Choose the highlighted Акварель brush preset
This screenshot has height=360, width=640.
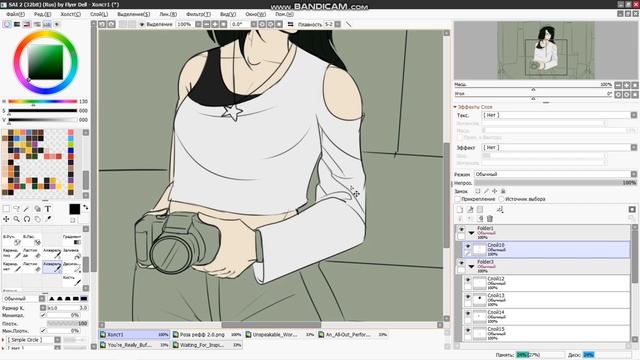click(x=52, y=267)
